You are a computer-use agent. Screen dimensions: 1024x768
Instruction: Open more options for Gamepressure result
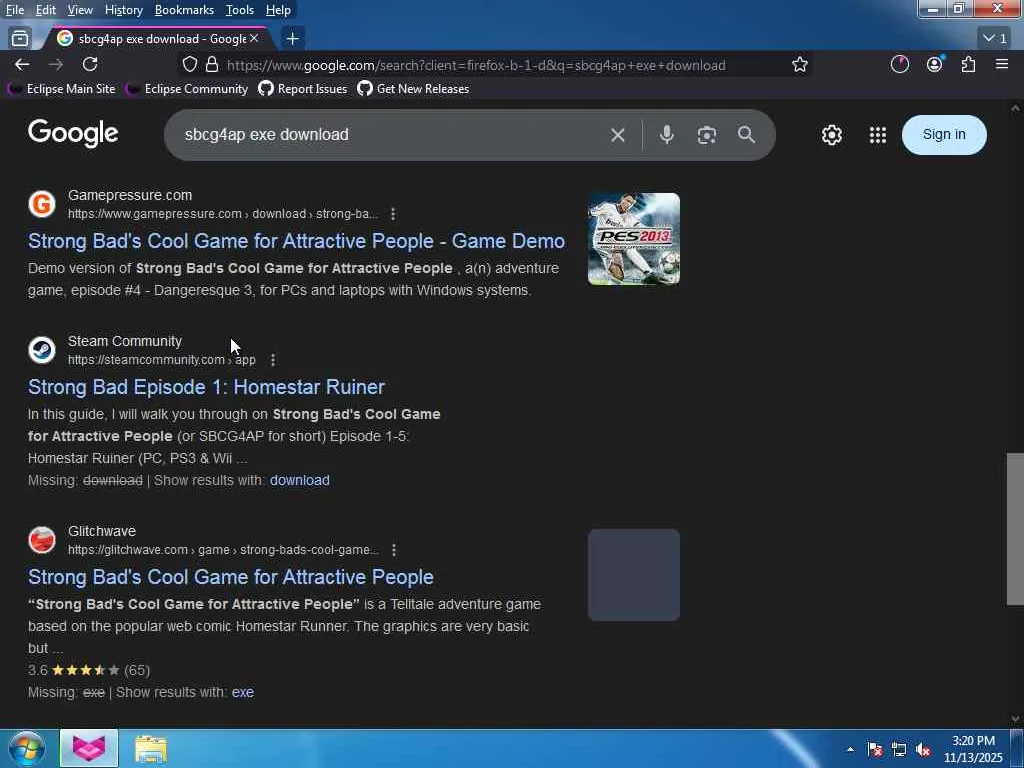(x=392, y=214)
